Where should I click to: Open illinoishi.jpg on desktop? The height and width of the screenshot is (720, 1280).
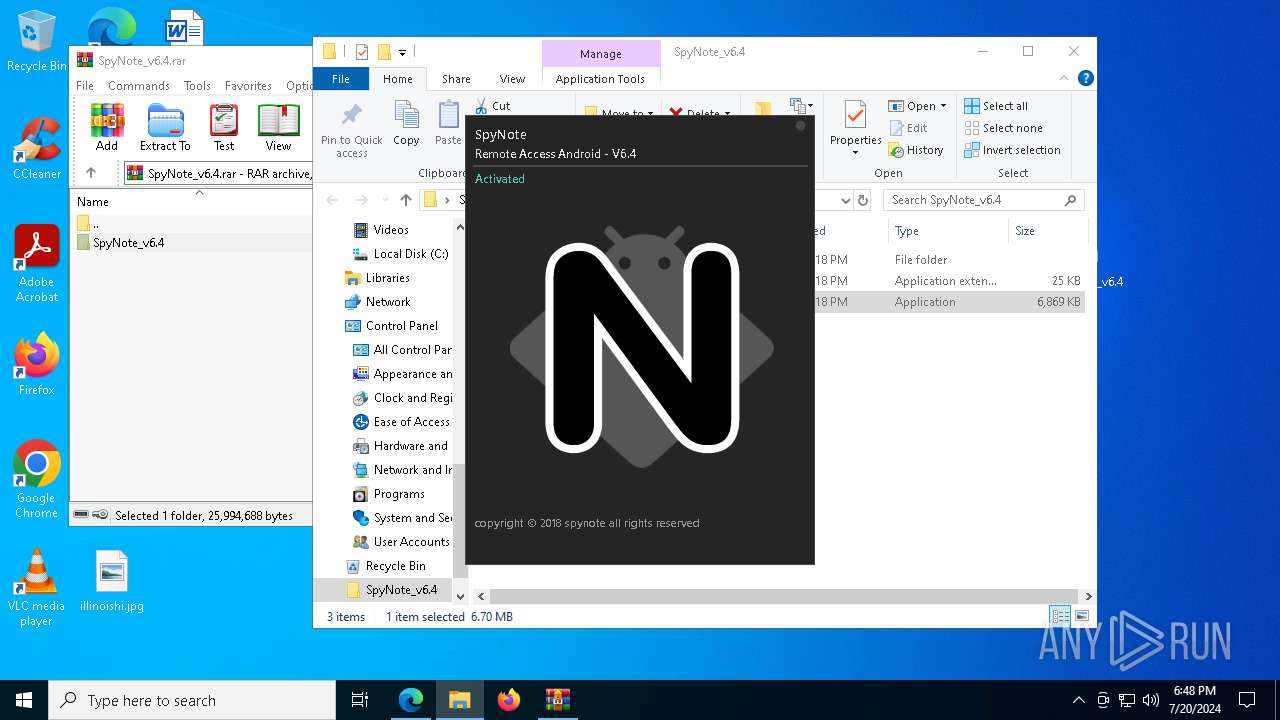coord(112,581)
